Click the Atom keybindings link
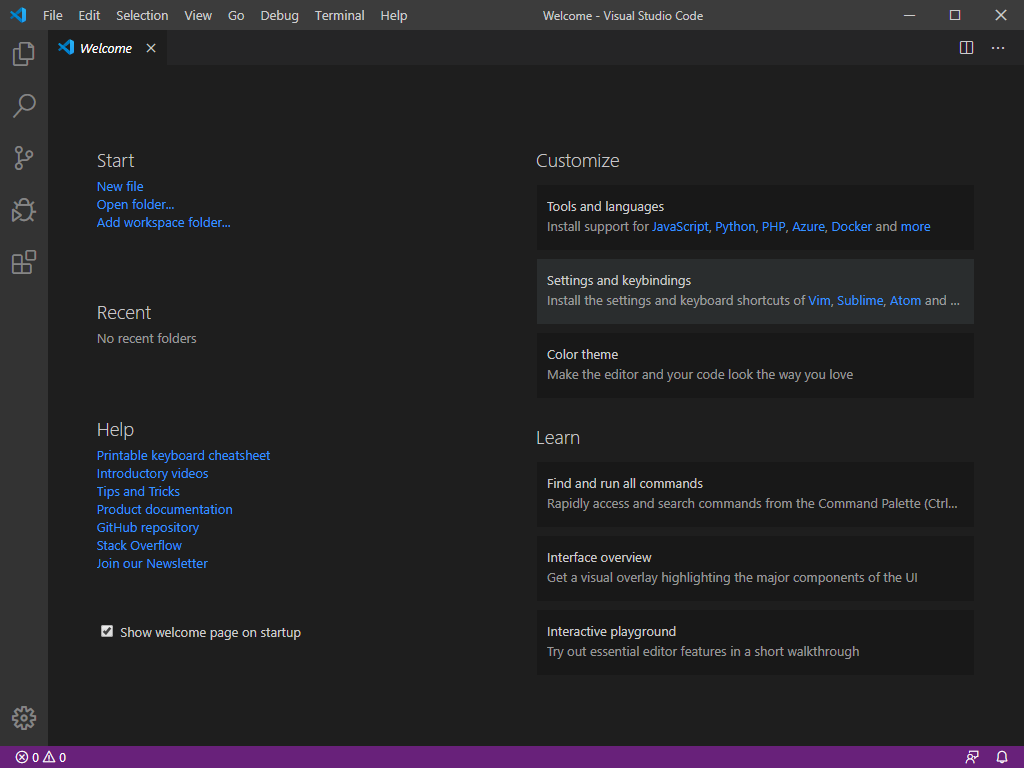 click(905, 300)
